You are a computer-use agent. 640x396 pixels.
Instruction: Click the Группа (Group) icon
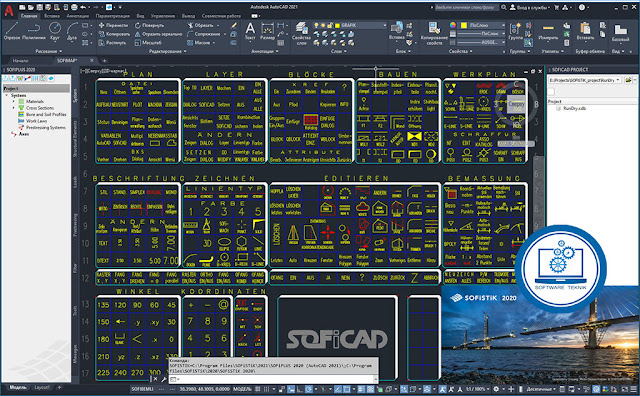tap(516, 31)
